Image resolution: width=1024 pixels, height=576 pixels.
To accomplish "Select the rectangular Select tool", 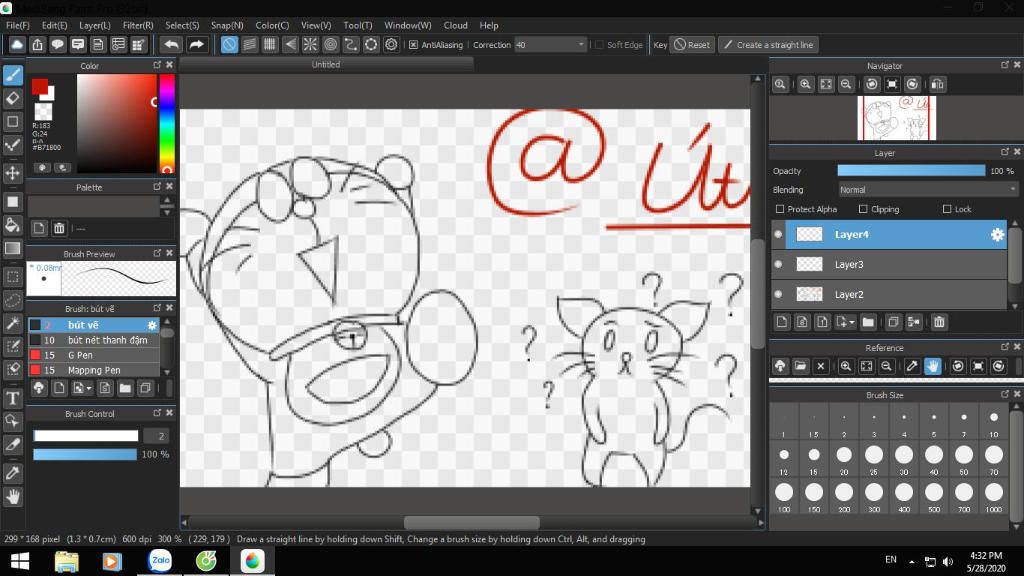I will [12, 276].
